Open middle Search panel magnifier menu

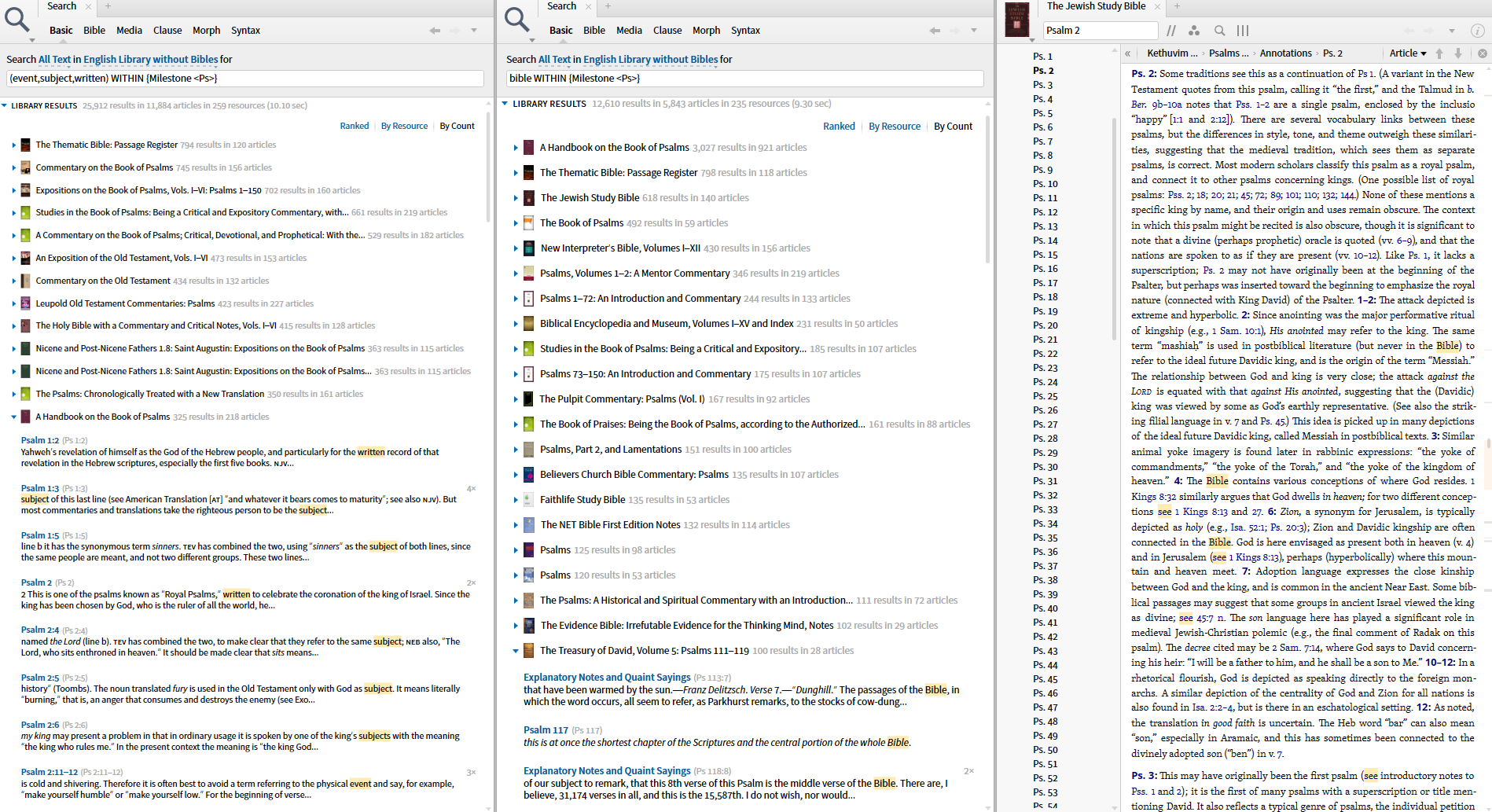point(517,20)
